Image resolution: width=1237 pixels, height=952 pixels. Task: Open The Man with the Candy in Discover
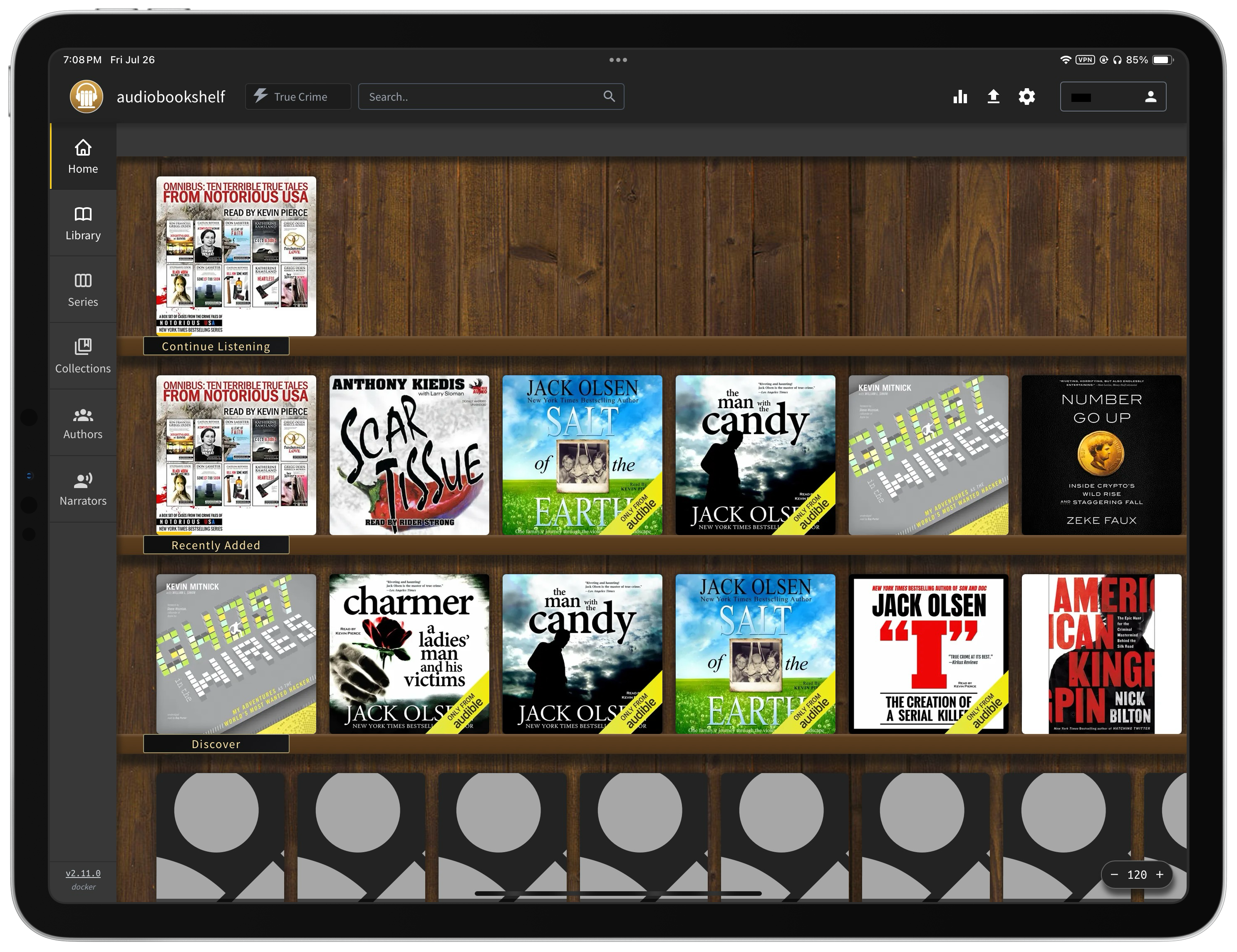pos(582,654)
